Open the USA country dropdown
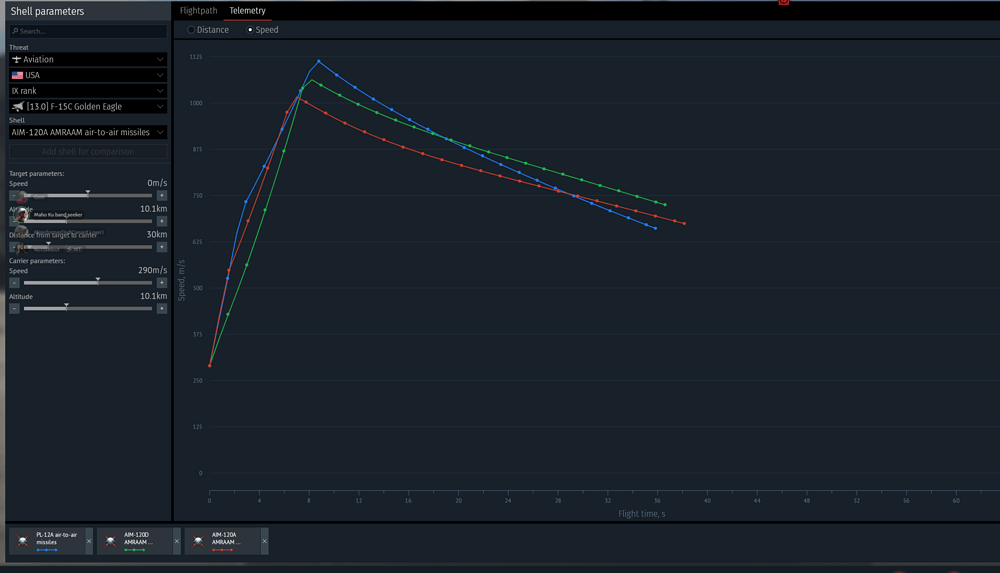1000x573 pixels. click(x=88, y=75)
